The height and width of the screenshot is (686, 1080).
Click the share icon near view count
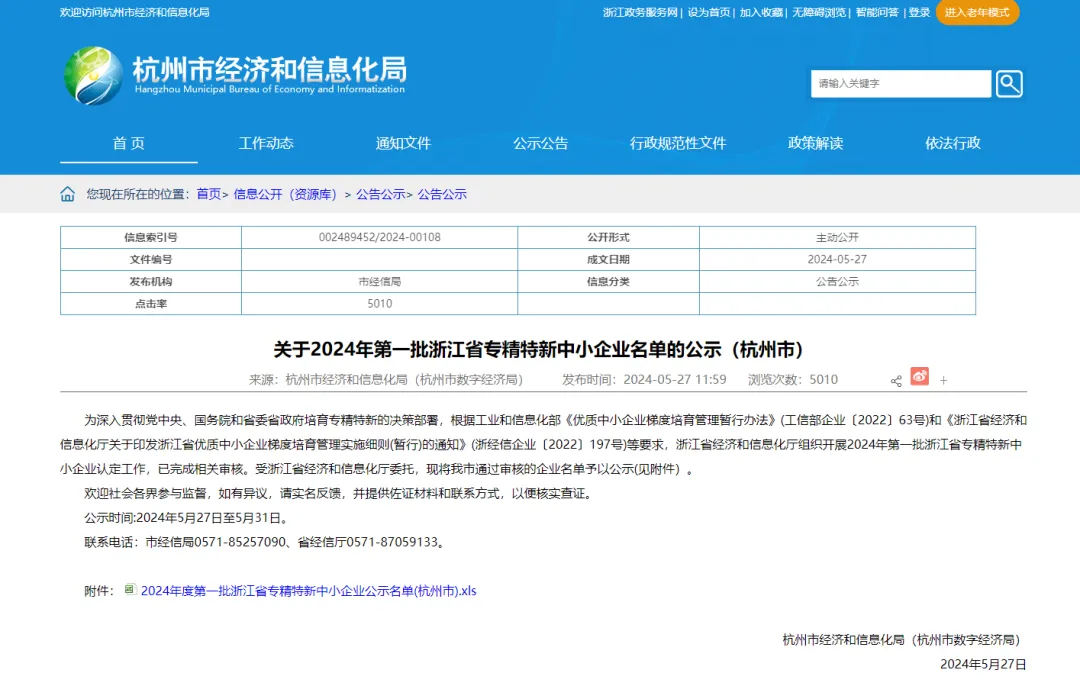click(896, 381)
